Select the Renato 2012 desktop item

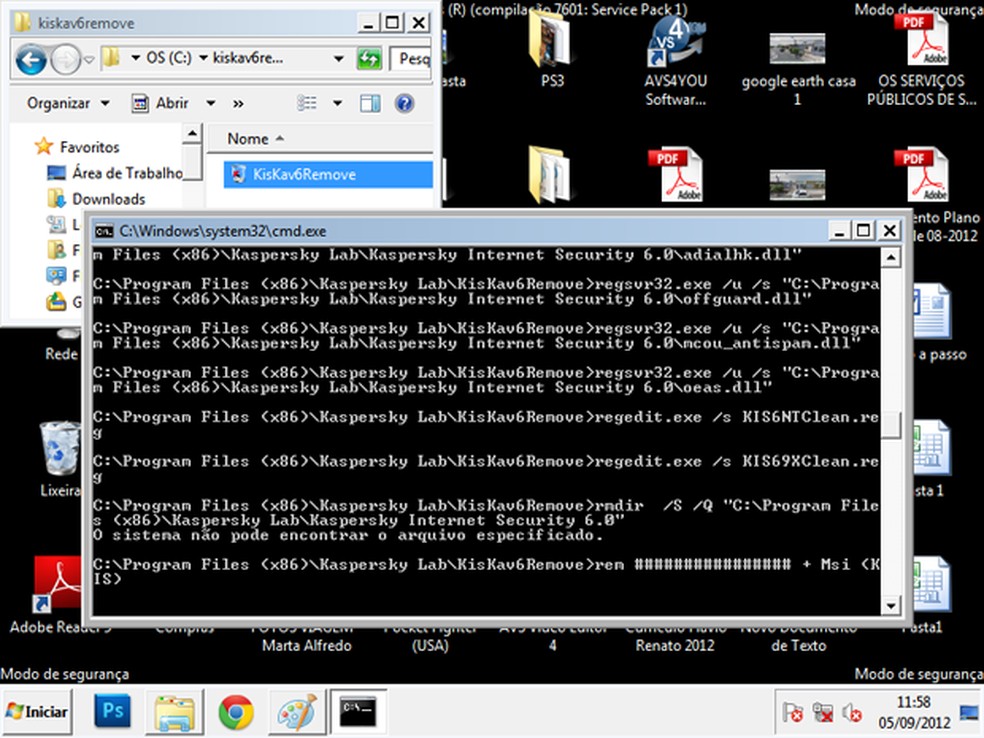(x=675, y=638)
